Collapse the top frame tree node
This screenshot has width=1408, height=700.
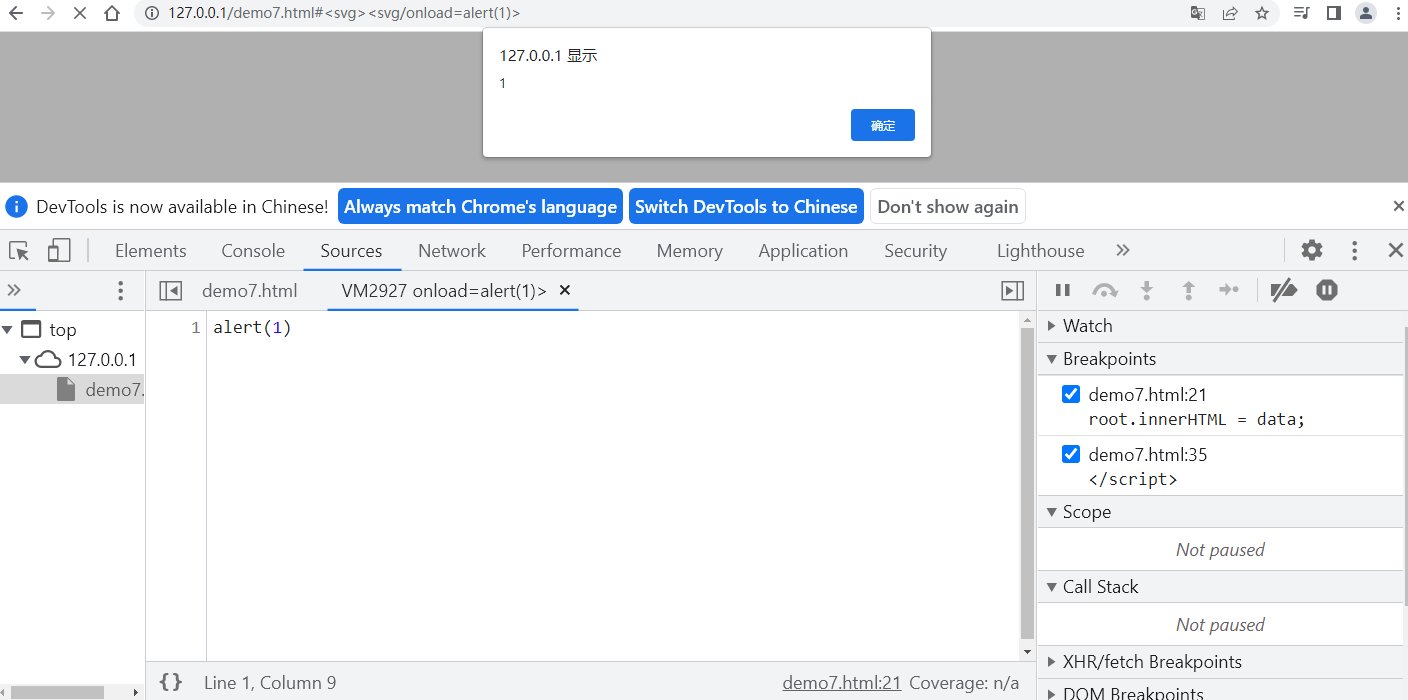[x=7, y=329]
